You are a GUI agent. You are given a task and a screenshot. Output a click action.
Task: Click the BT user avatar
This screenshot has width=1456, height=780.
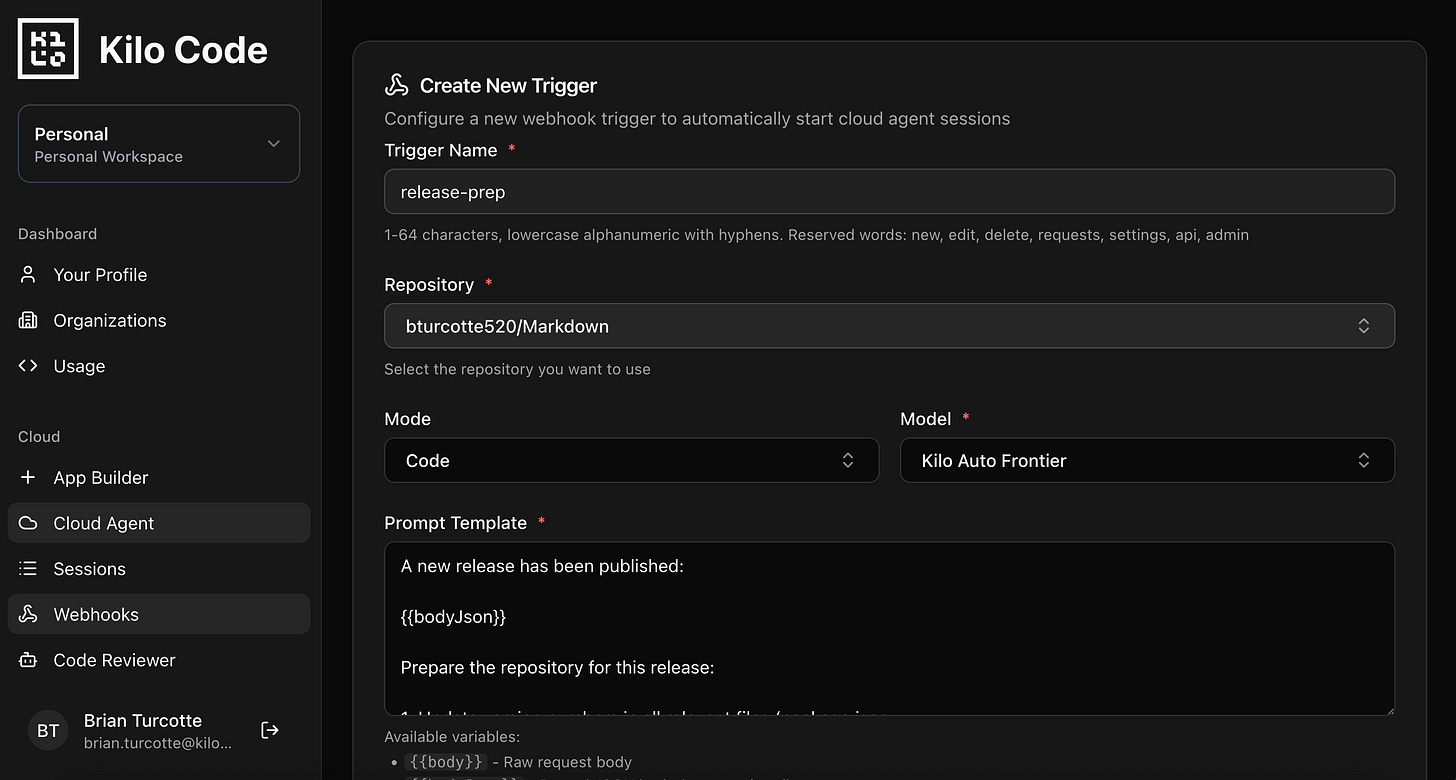(x=48, y=731)
